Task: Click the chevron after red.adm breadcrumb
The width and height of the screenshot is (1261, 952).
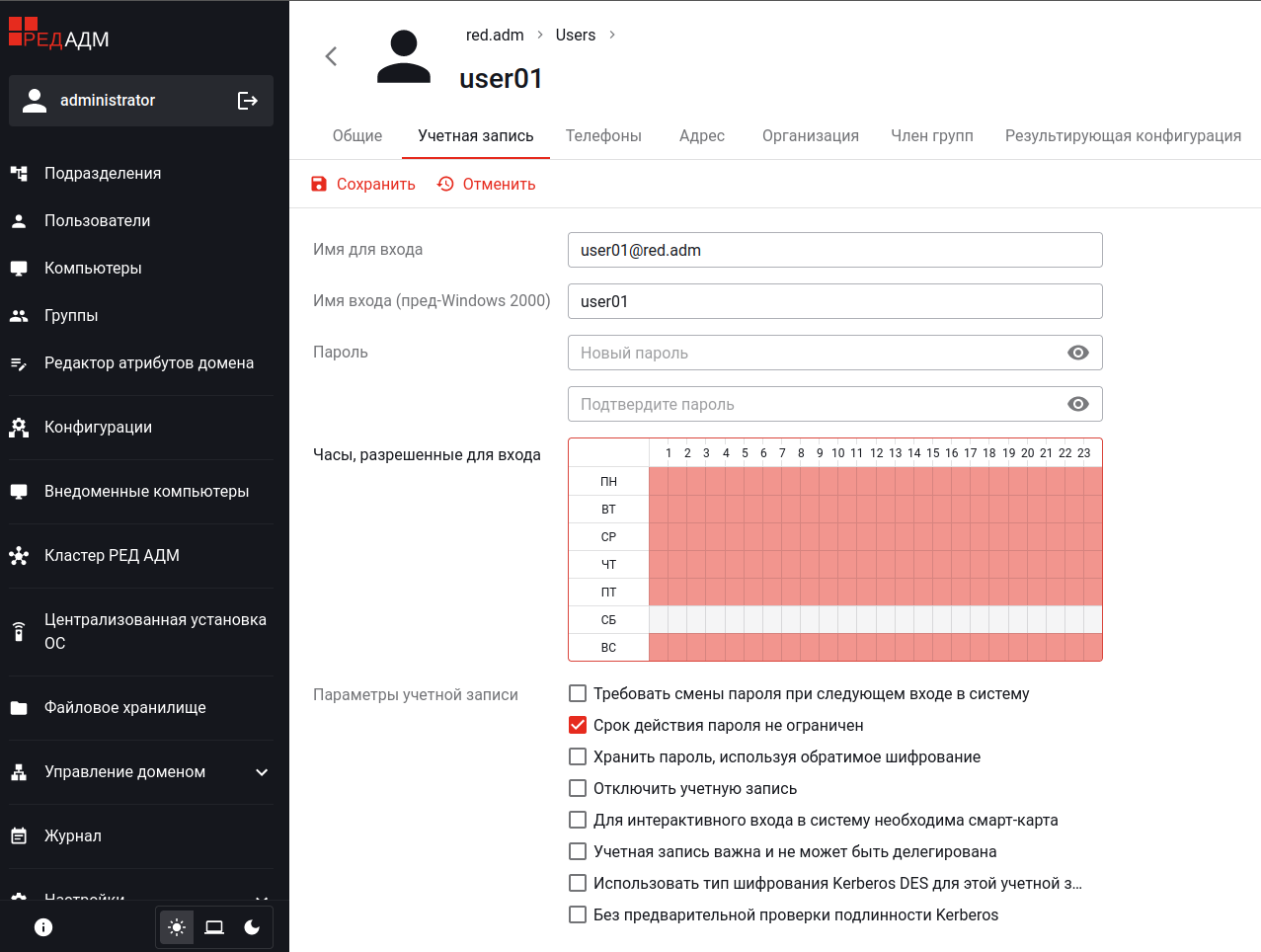Action: pos(540,35)
